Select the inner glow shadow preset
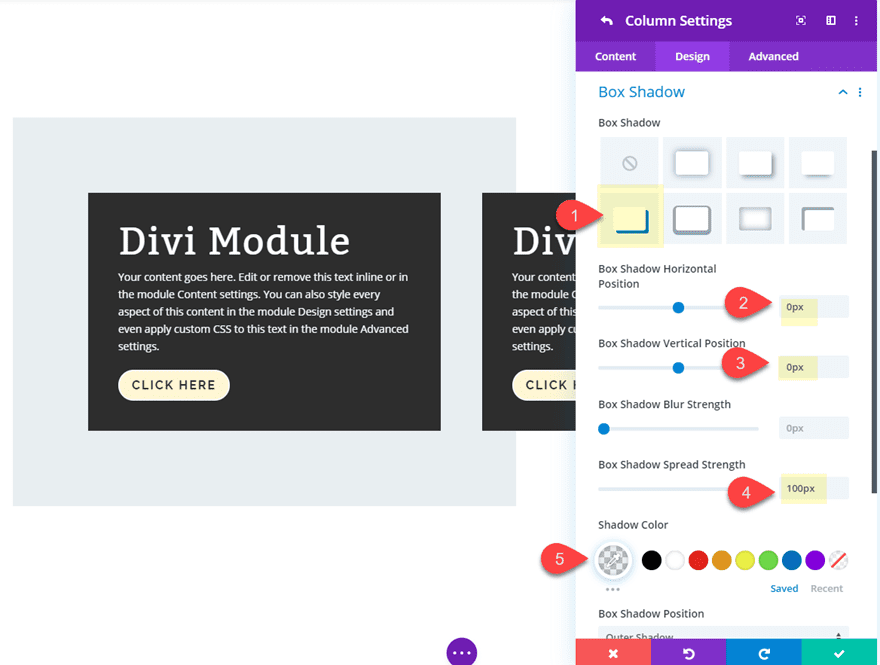Viewport: 880px width, 665px height. point(755,219)
